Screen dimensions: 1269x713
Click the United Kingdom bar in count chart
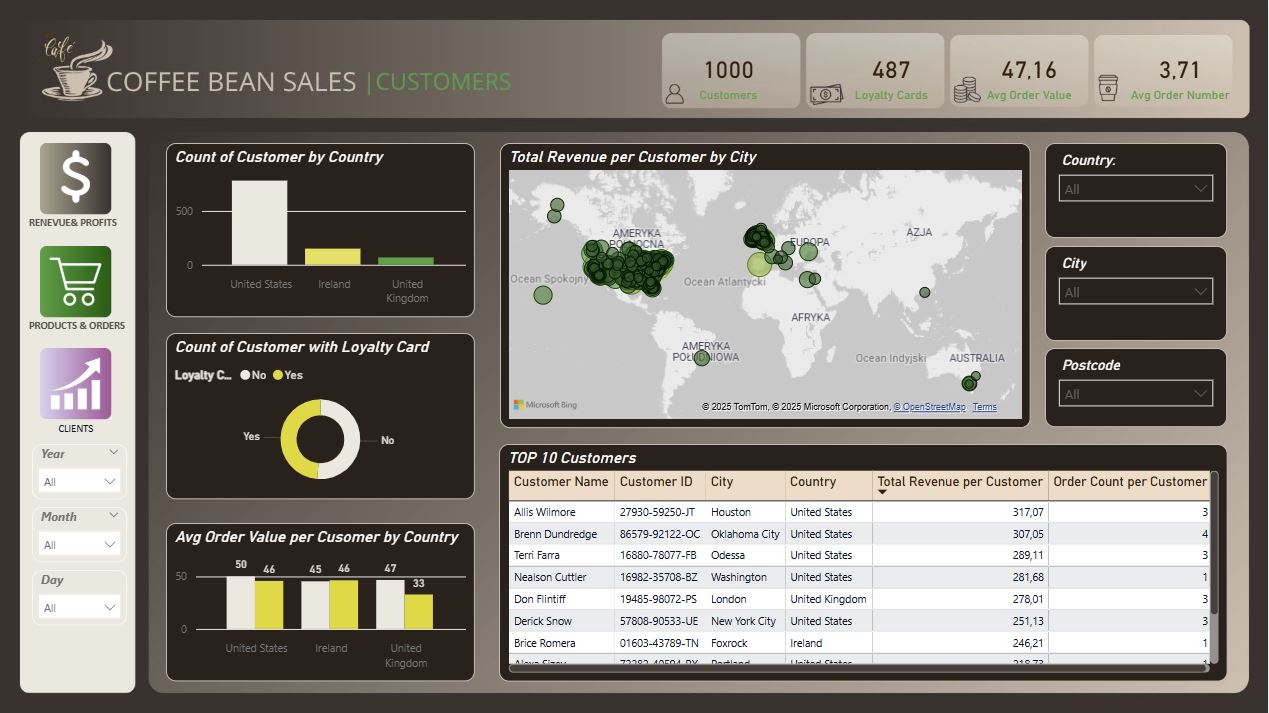coord(406,261)
